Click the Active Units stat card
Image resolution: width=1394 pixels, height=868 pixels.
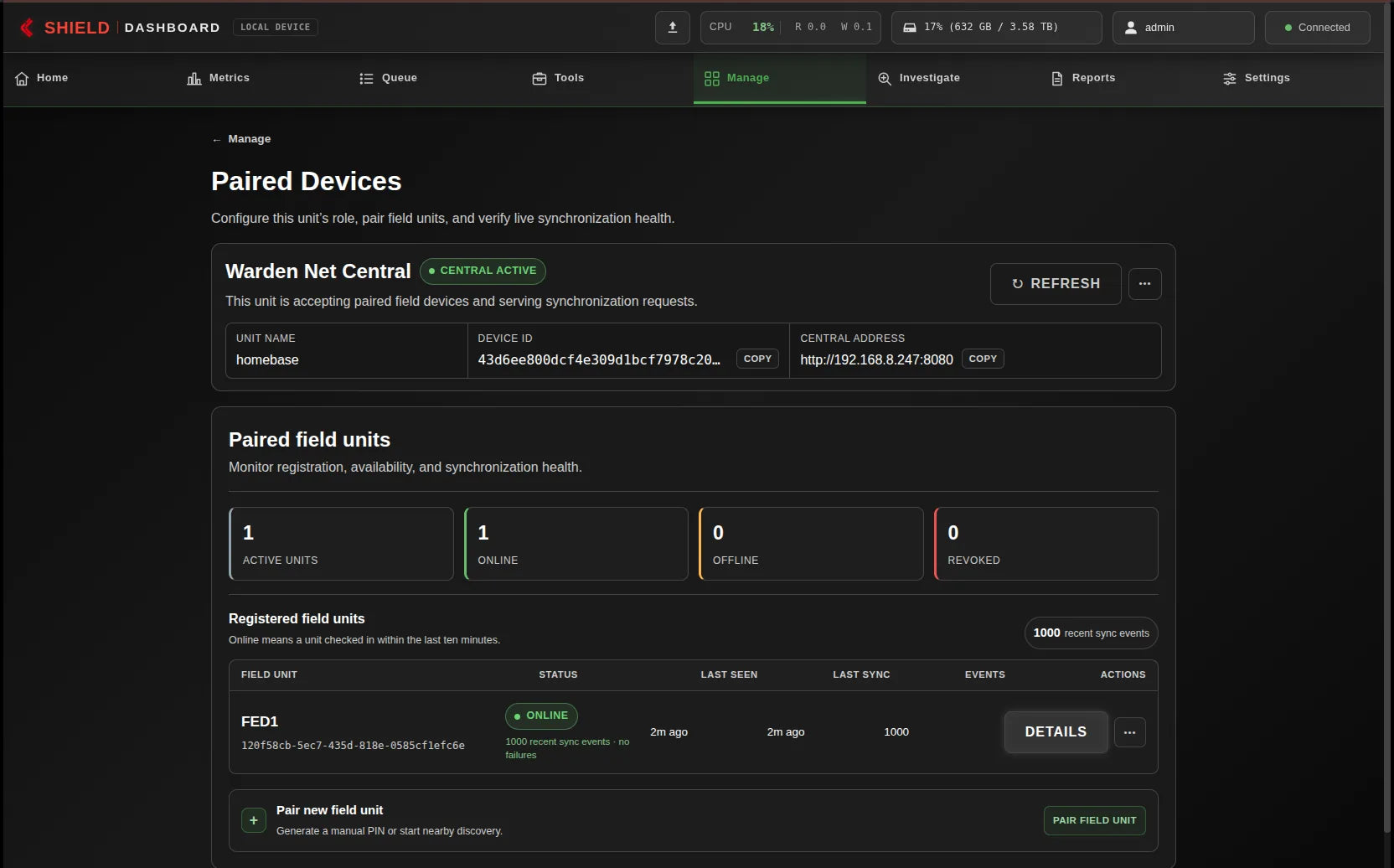click(341, 544)
